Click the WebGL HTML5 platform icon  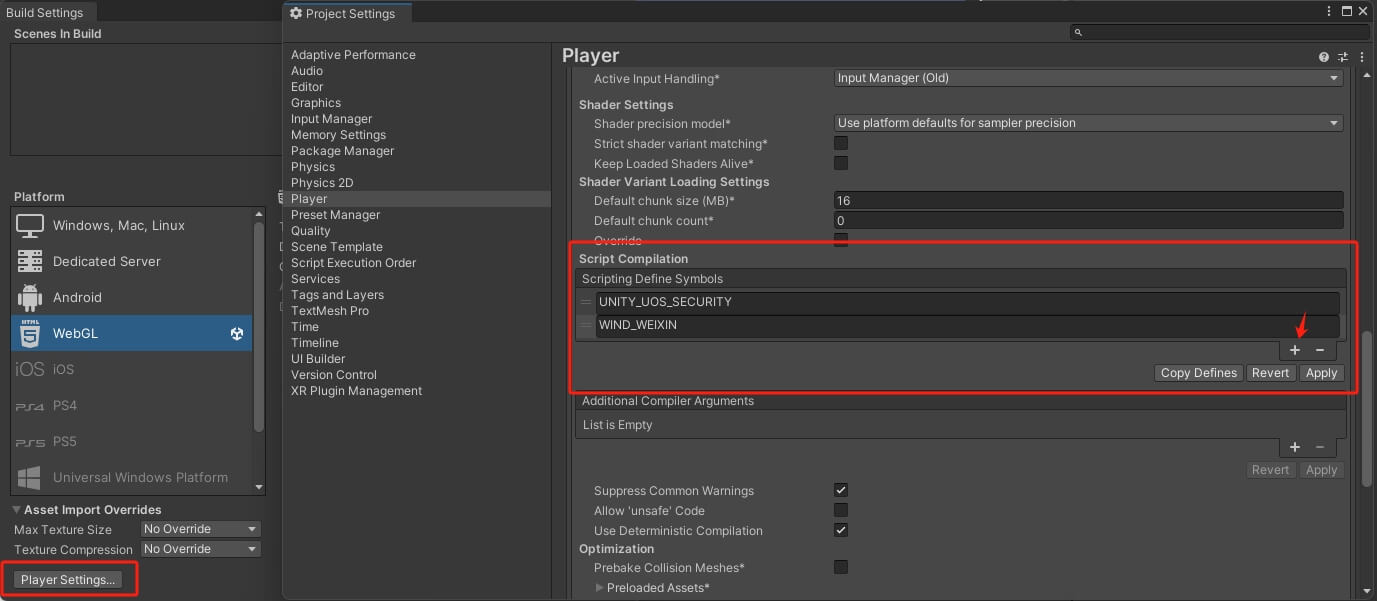[30, 334]
